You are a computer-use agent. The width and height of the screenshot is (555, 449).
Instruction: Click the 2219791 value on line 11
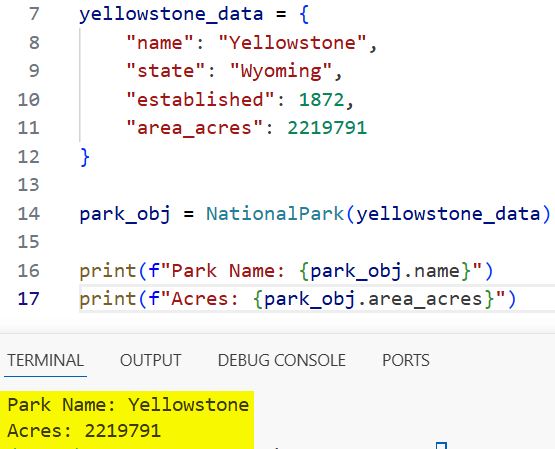tap(327, 128)
